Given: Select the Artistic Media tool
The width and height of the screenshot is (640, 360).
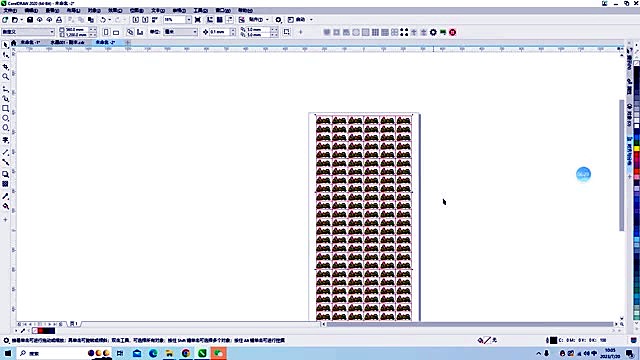Looking at the screenshot, I should 5,98.
